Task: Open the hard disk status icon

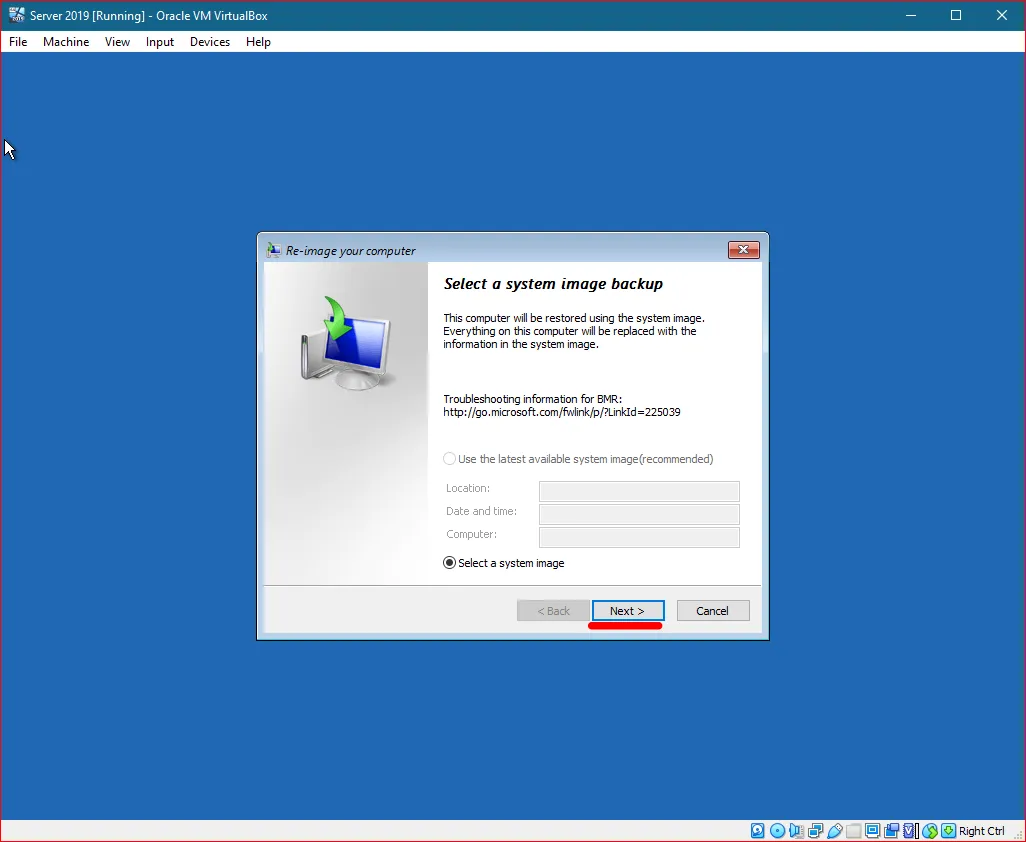Action: 757,830
